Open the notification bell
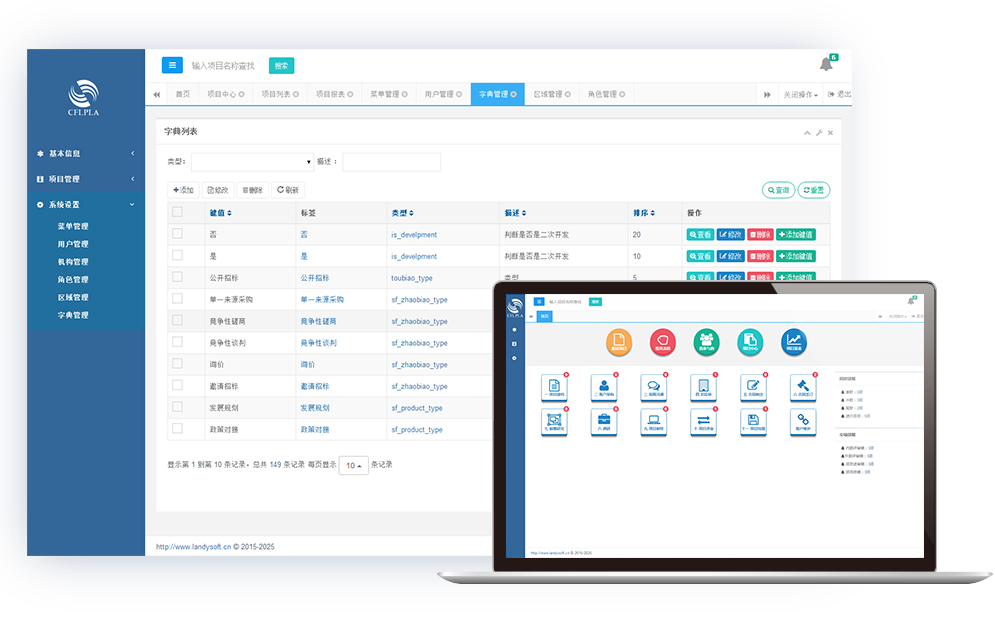 point(826,64)
